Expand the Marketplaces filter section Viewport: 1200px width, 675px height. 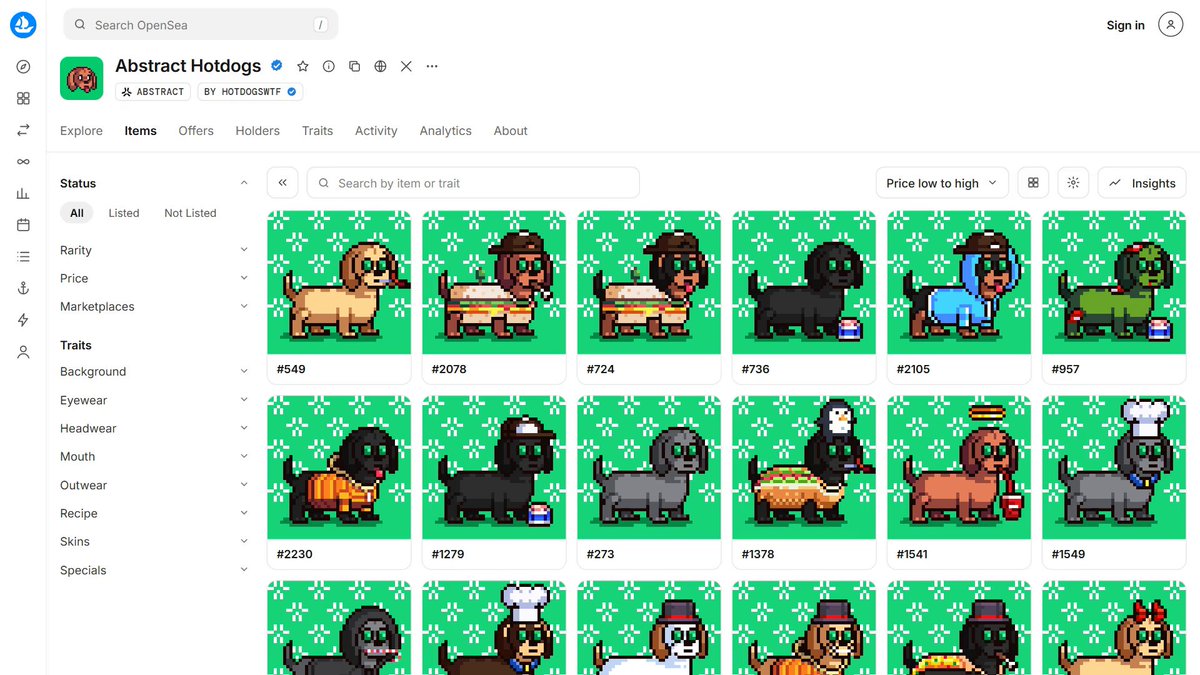[x=154, y=307]
